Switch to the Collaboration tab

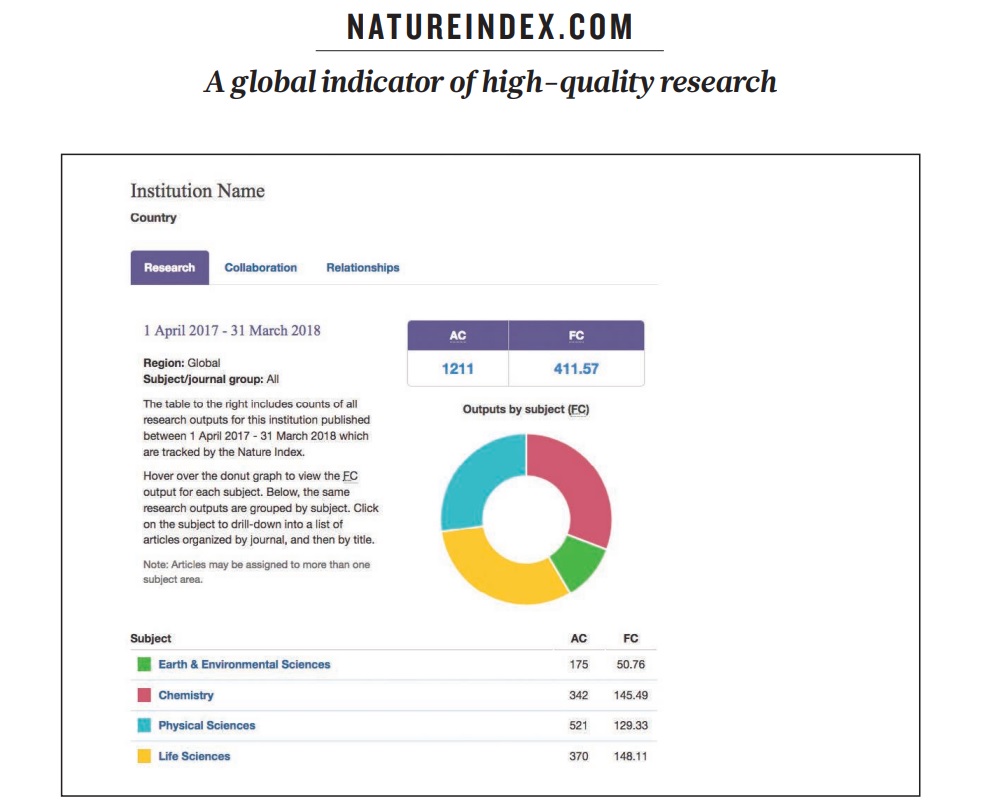point(263,267)
